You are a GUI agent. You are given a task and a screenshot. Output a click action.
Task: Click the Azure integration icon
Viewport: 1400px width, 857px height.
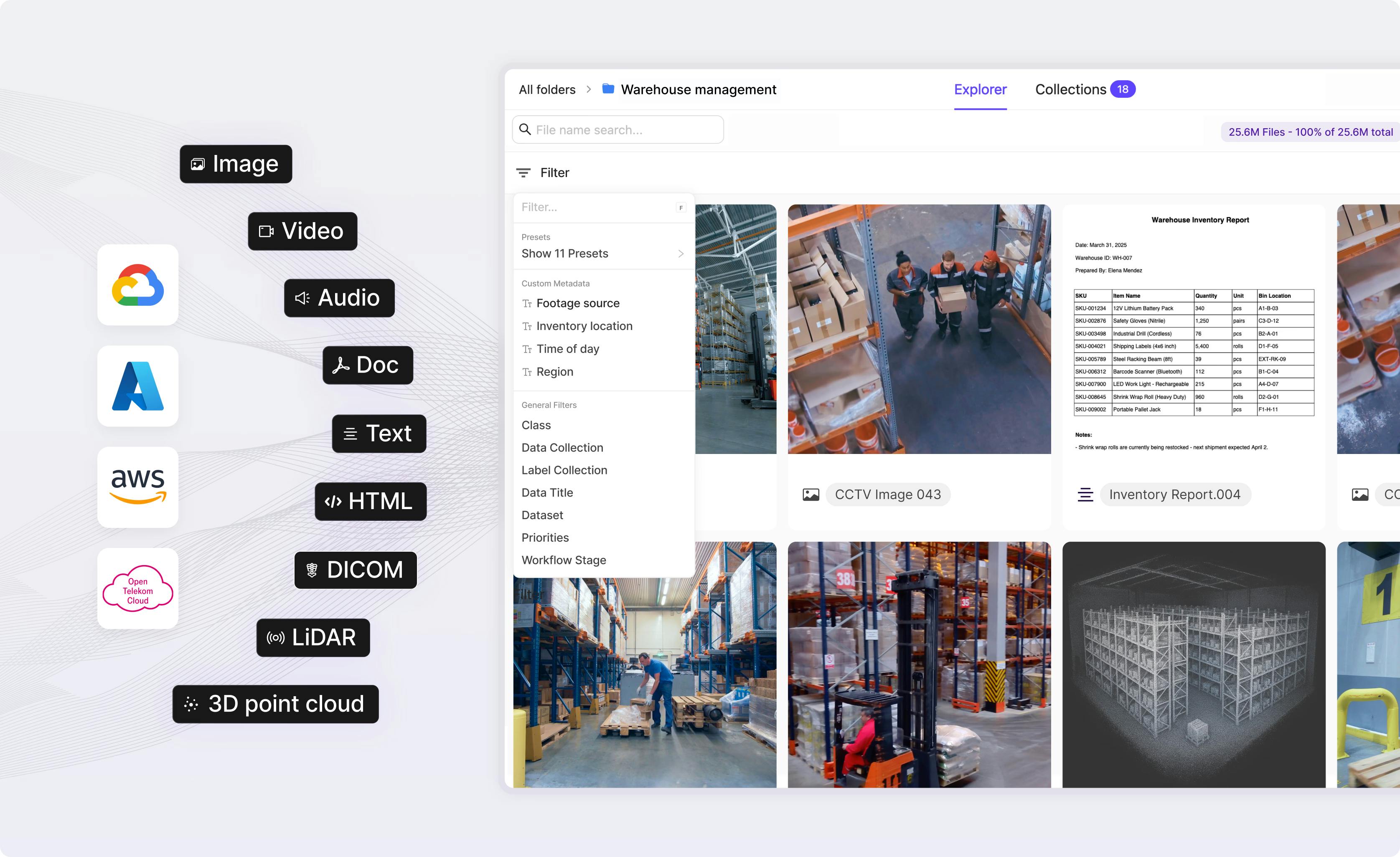tap(137, 386)
